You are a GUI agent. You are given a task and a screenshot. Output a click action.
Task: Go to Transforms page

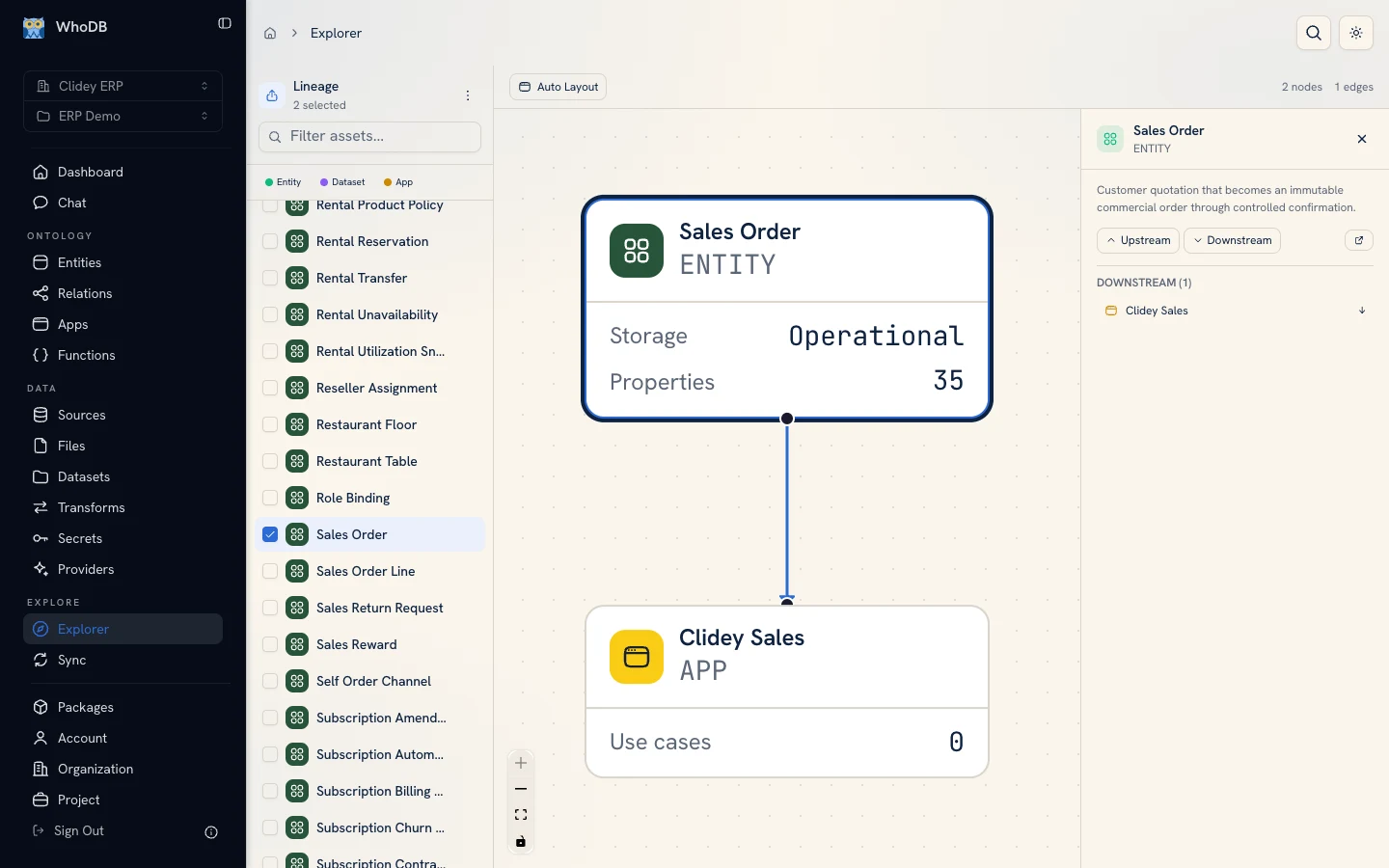click(123, 507)
